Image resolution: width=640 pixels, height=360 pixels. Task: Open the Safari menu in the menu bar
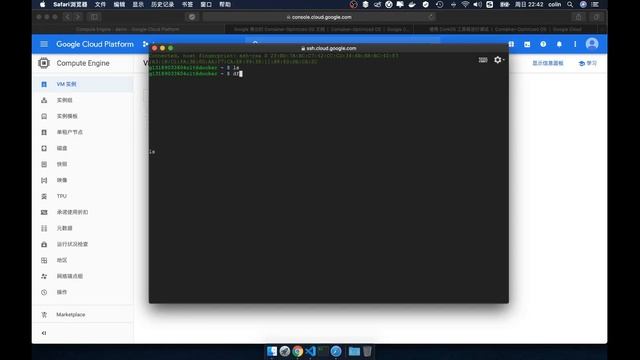click(70, 4)
